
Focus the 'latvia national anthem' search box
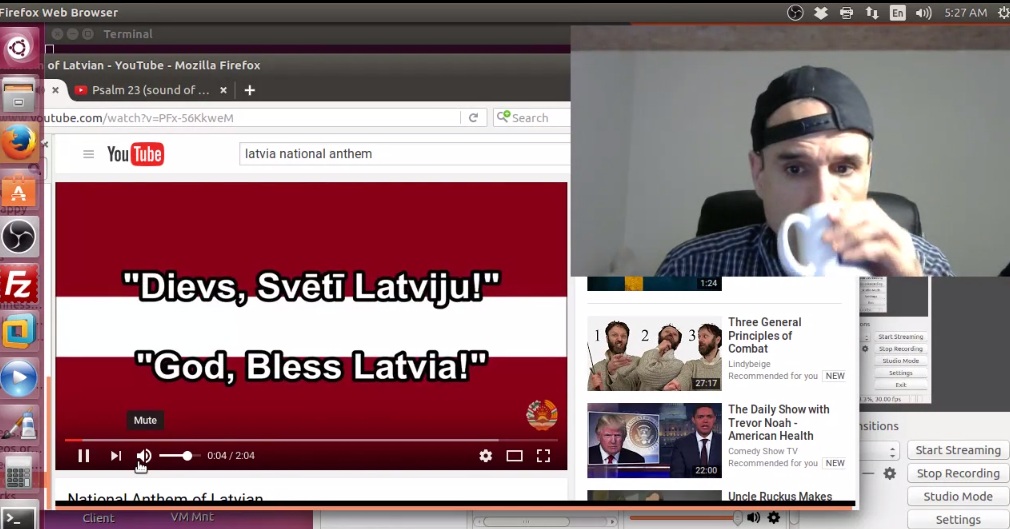(x=405, y=154)
